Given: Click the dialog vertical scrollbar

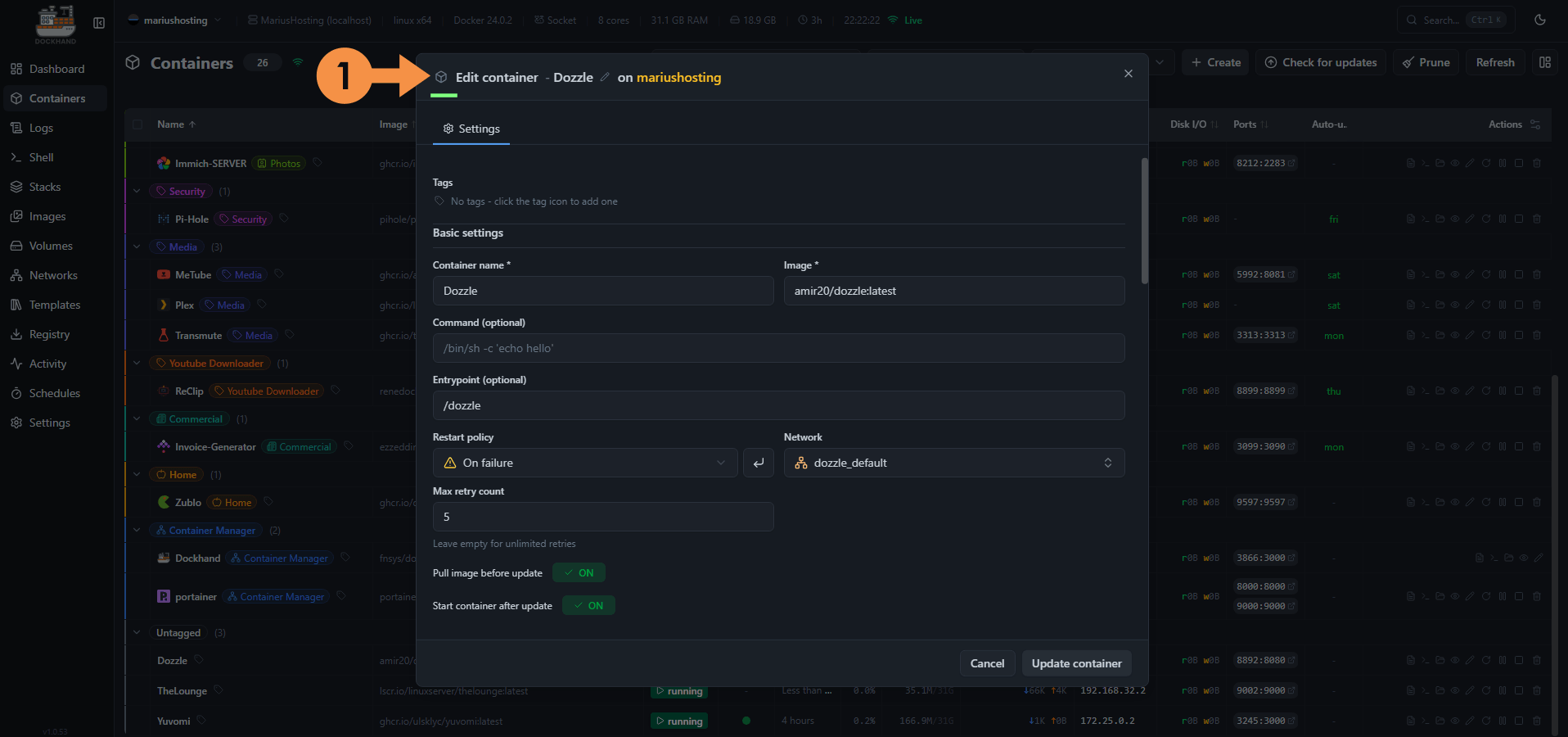Looking at the screenshot, I should pyautogui.click(x=1144, y=221).
